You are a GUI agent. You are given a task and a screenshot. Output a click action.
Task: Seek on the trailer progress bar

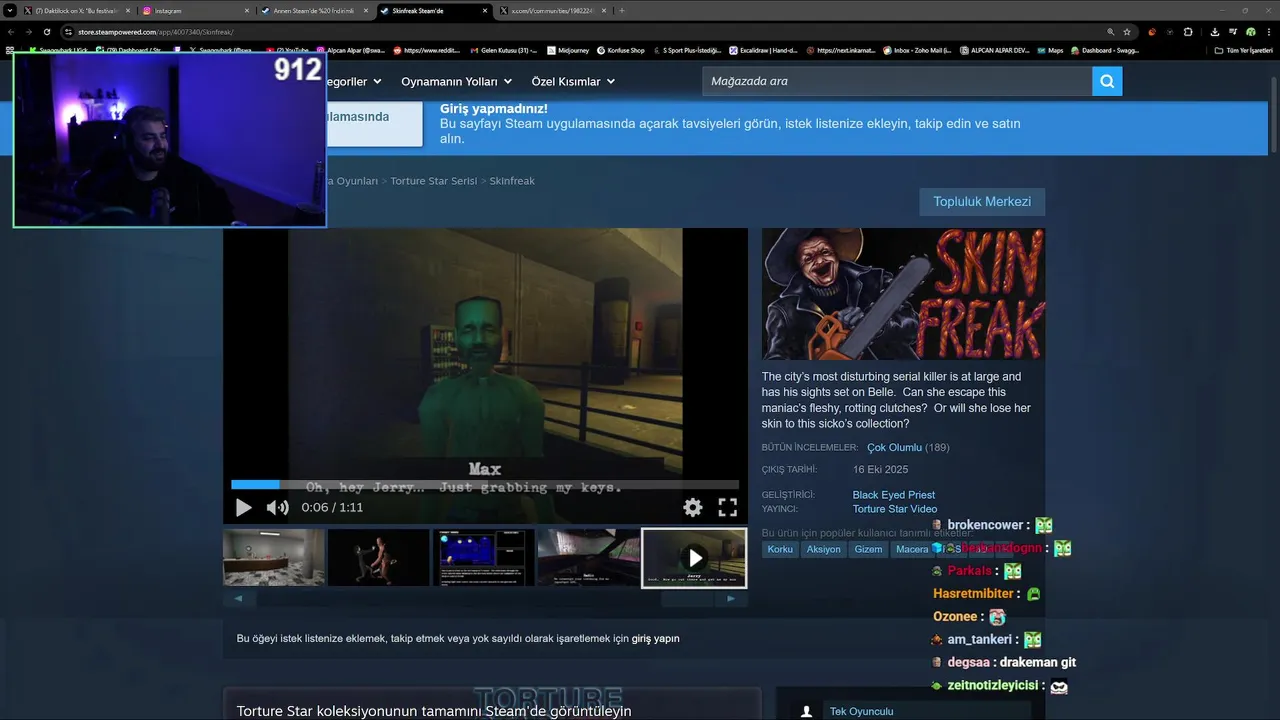[x=485, y=485]
